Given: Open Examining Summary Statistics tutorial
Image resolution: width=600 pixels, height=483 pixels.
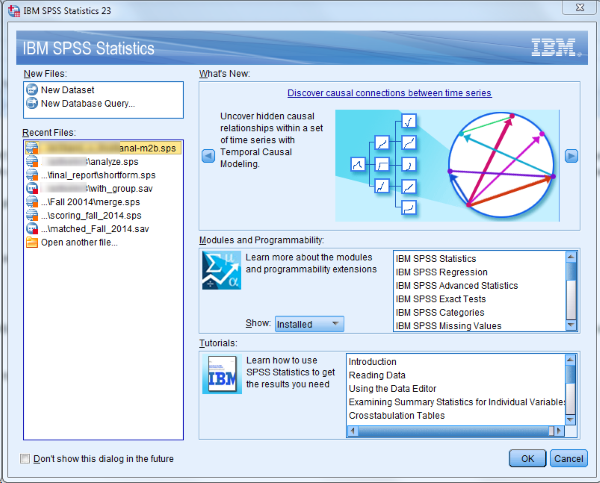Looking at the screenshot, I should point(457,402).
